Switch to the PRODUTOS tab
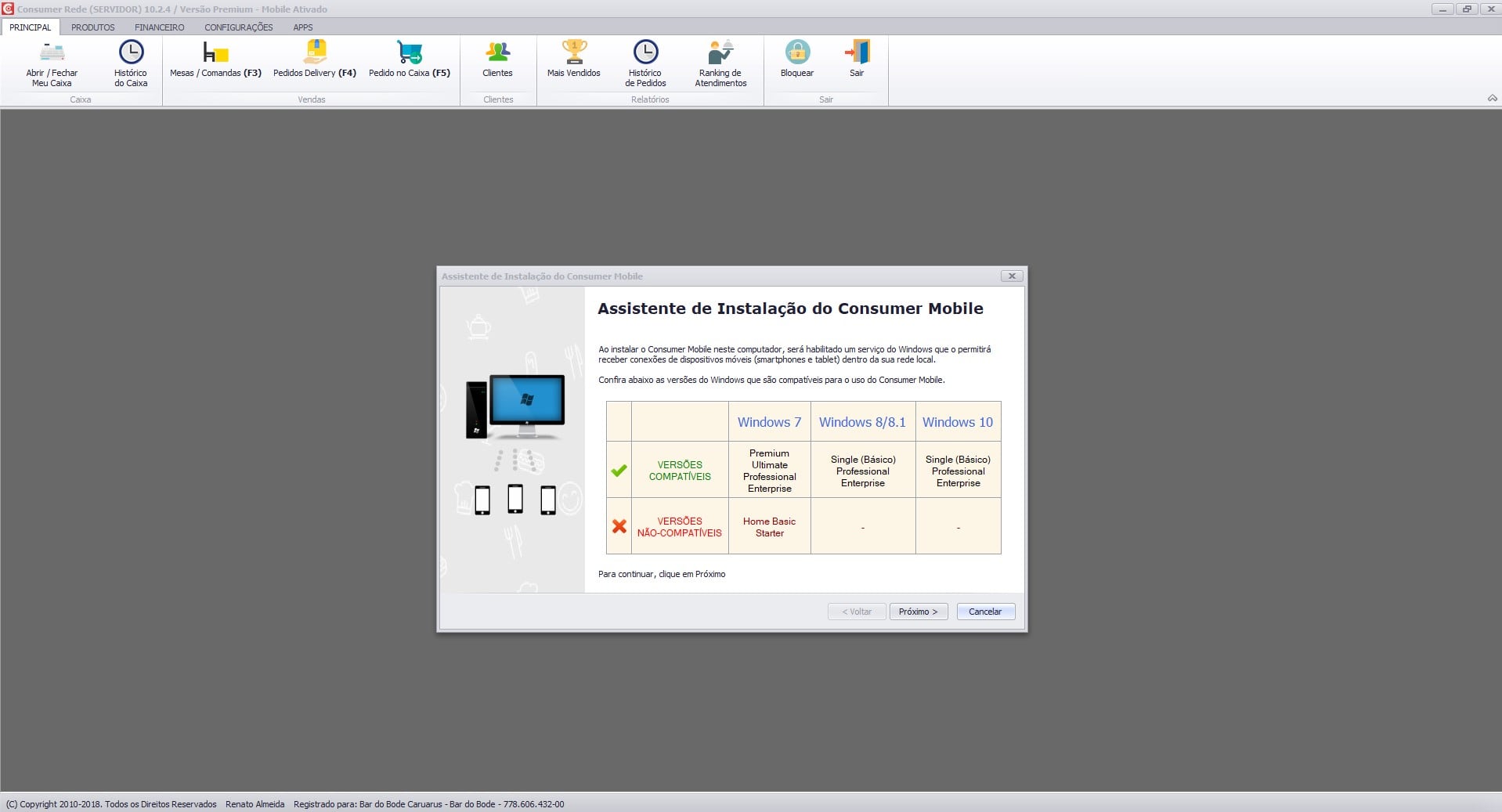 click(x=92, y=27)
